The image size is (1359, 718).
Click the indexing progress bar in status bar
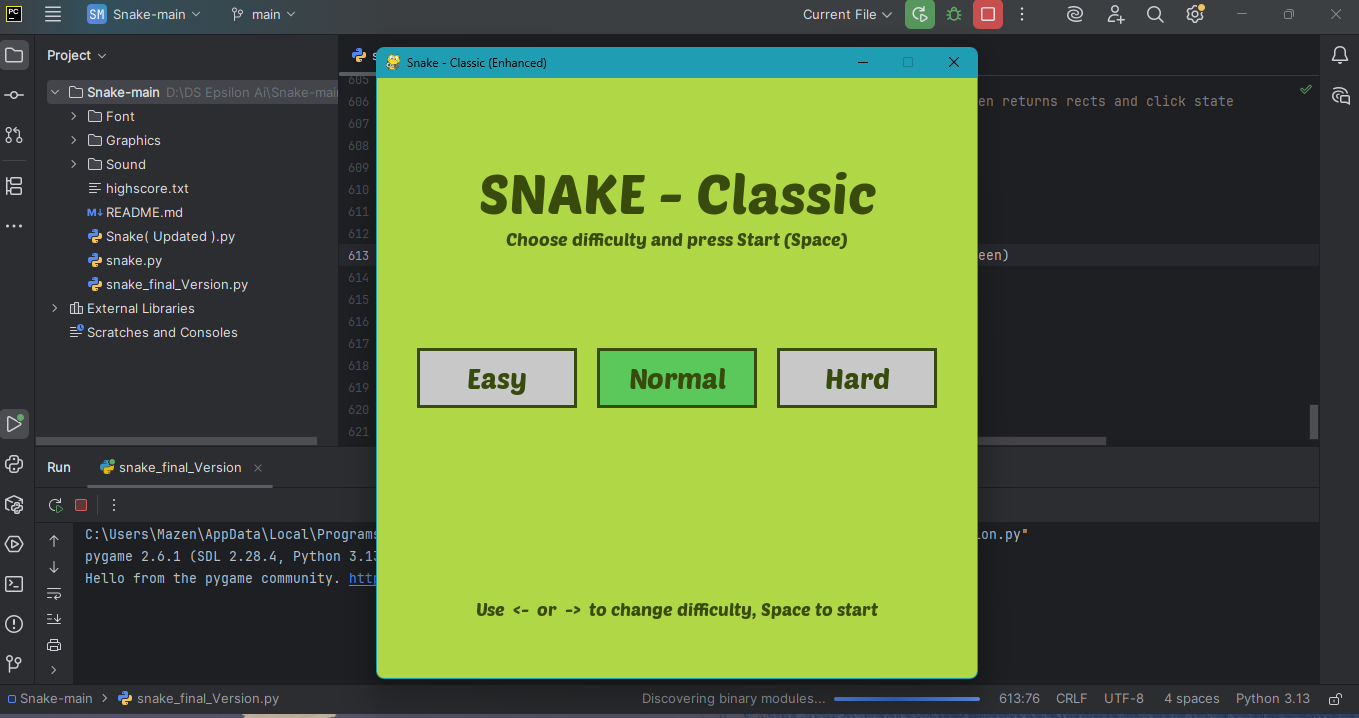[906, 699]
